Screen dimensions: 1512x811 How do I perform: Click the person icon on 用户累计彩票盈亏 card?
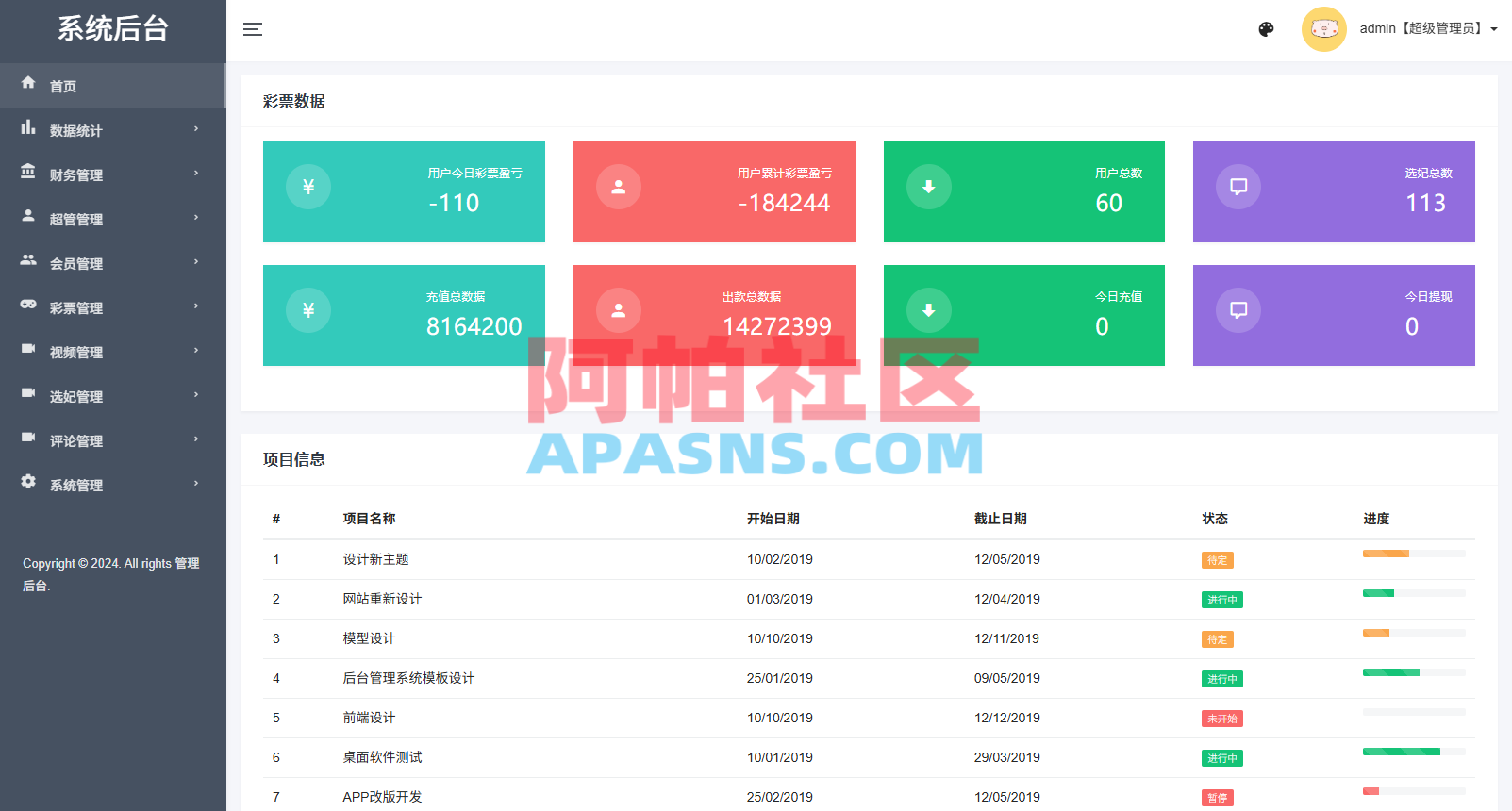click(x=619, y=187)
